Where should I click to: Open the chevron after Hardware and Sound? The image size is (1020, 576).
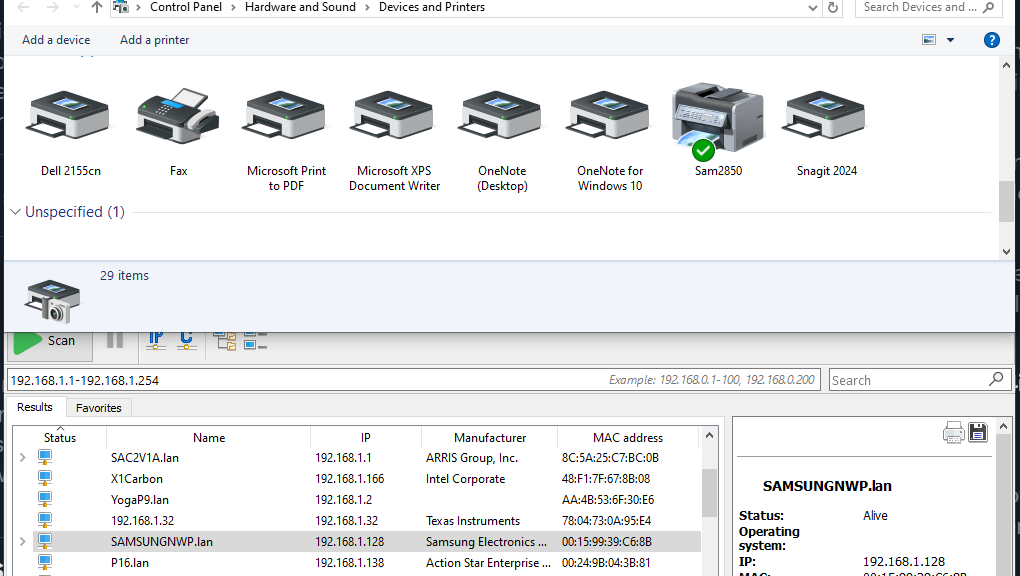(367, 7)
